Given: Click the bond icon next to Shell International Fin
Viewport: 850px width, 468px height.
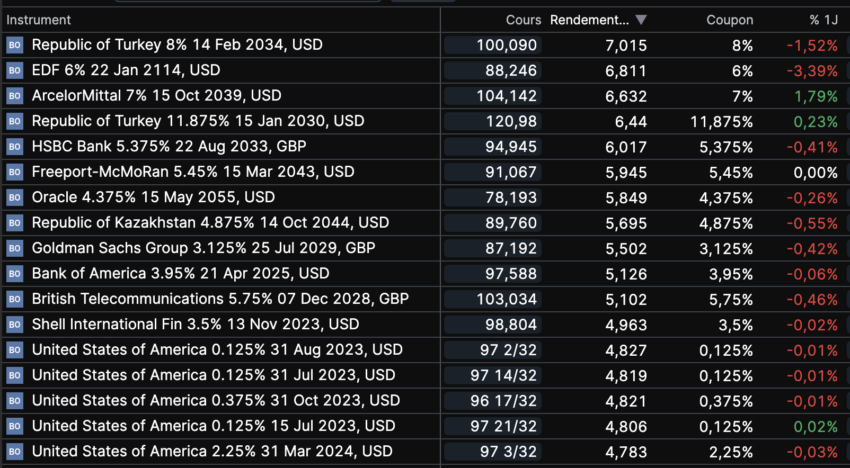Looking at the screenshot, I should pyautogui.click(x=14, y=324).
